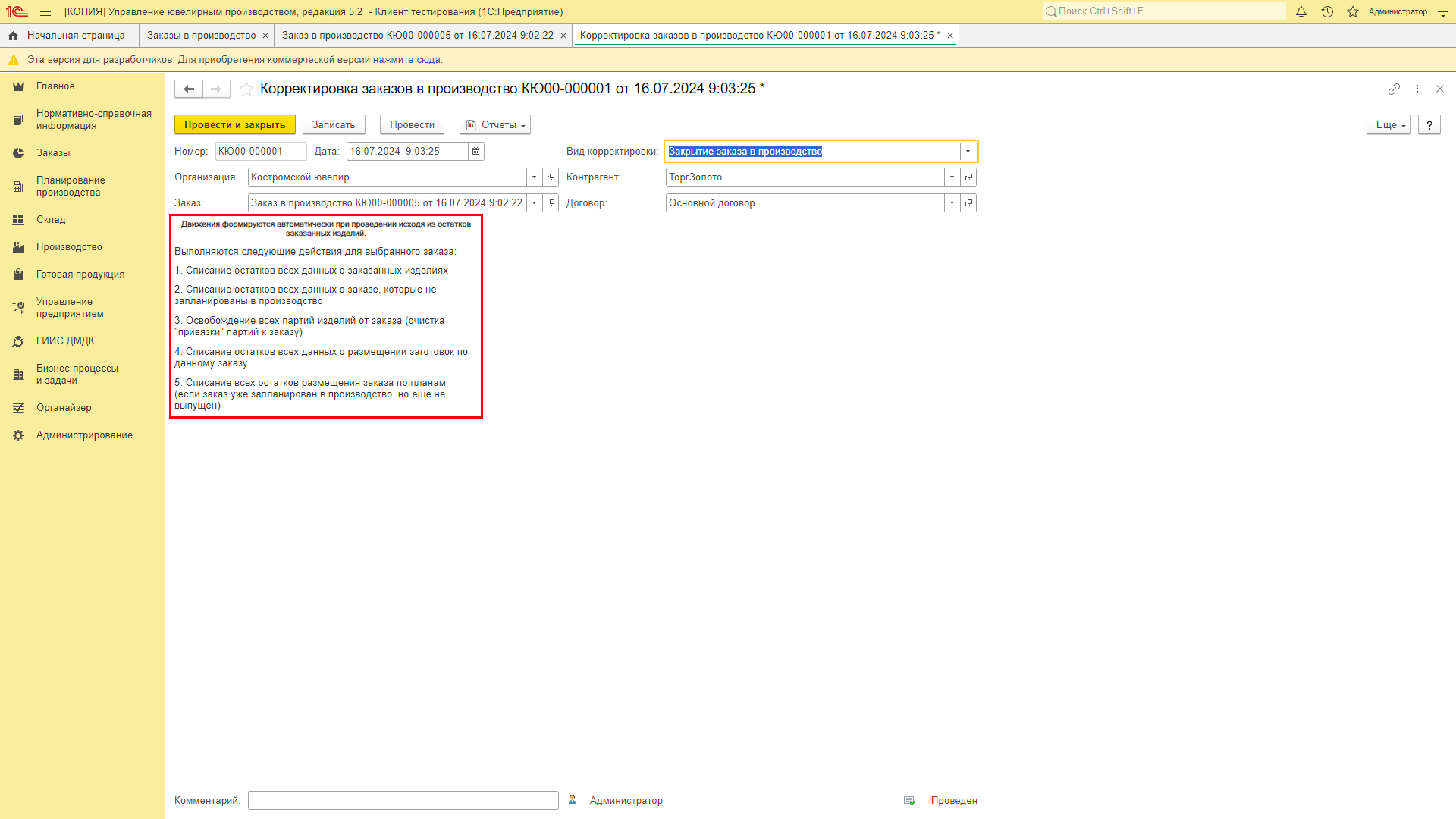Click the Контрагент field ТоргЗолото
The image size is (1456, 819).
point(805,177)
